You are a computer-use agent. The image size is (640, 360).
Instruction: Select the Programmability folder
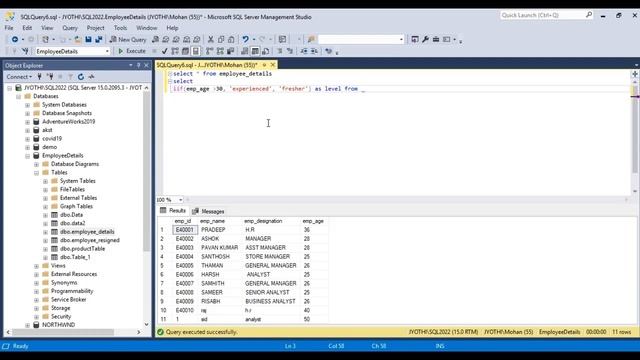[72, 291]
